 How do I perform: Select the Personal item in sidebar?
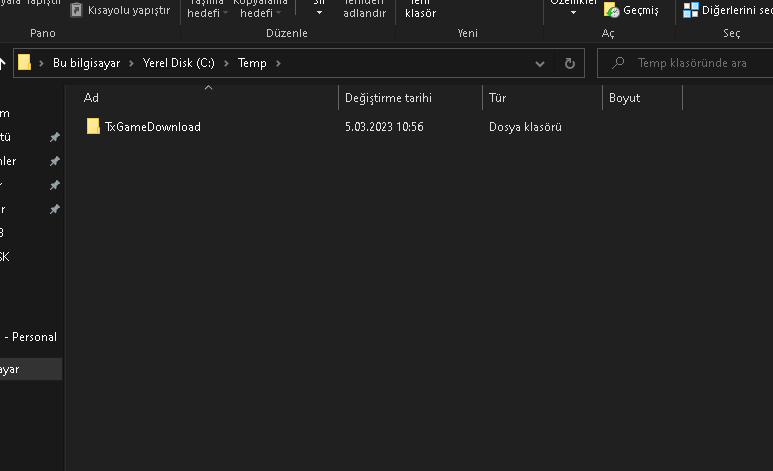tap(30, 337)
